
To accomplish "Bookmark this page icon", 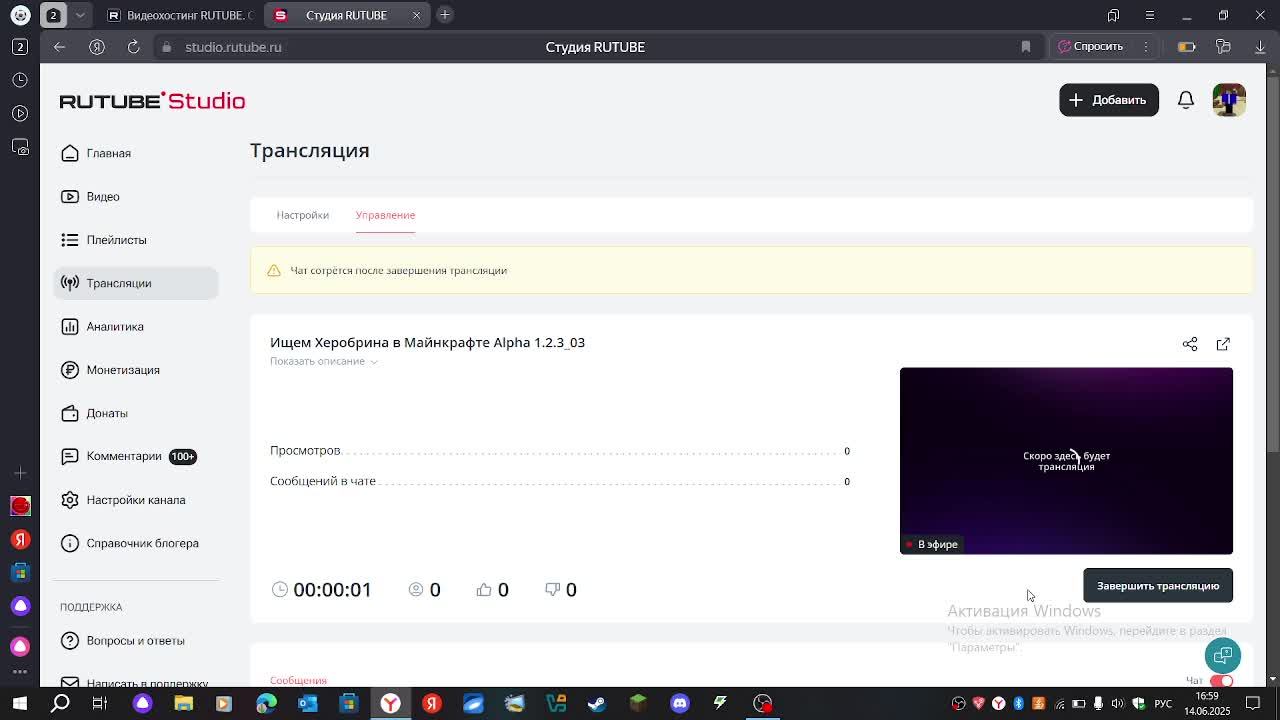I will click(1025, 47).
